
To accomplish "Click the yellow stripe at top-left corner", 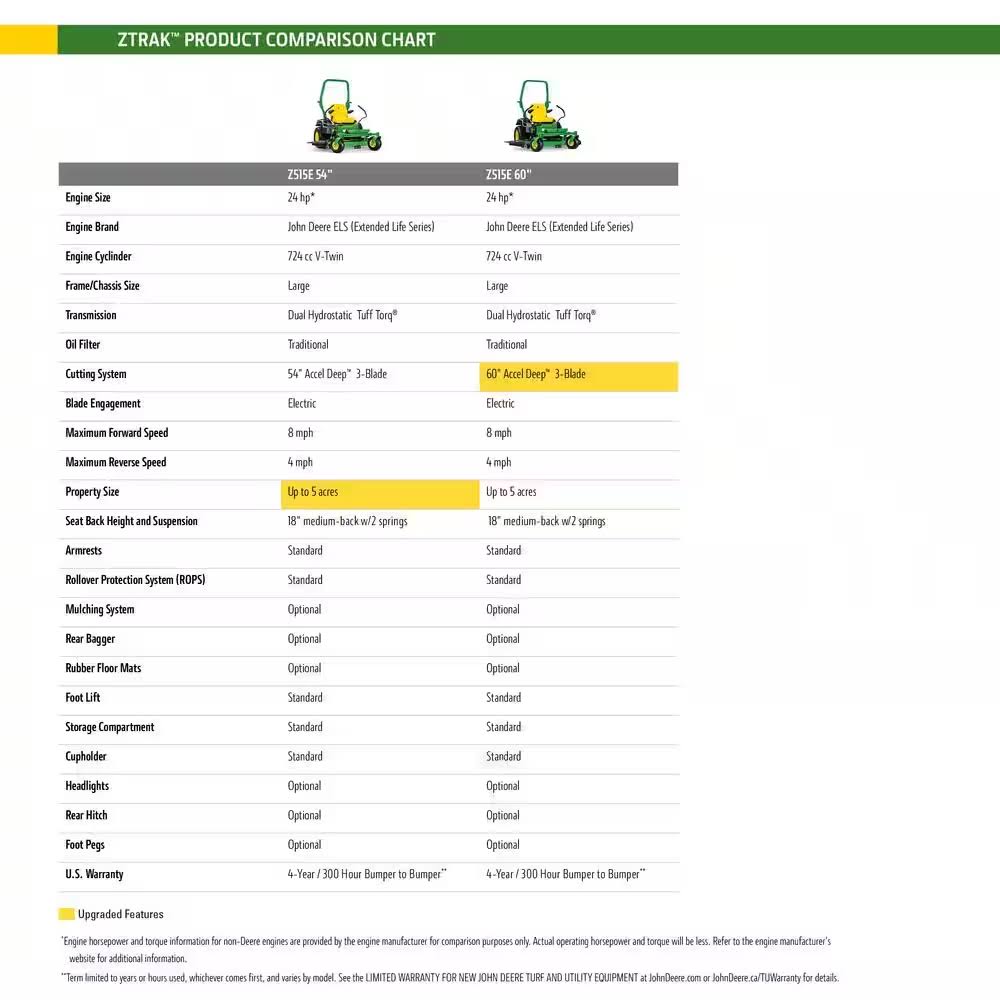I will pos(28,39).
